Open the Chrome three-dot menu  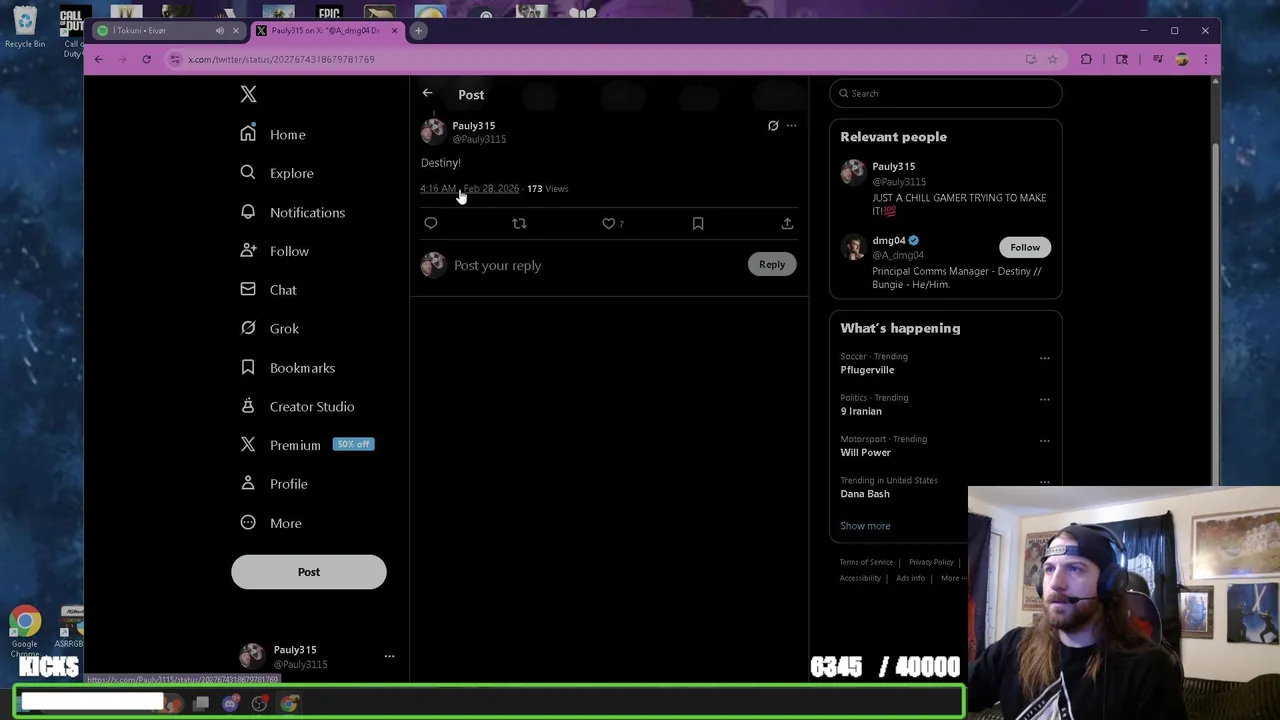(1206, 59)
